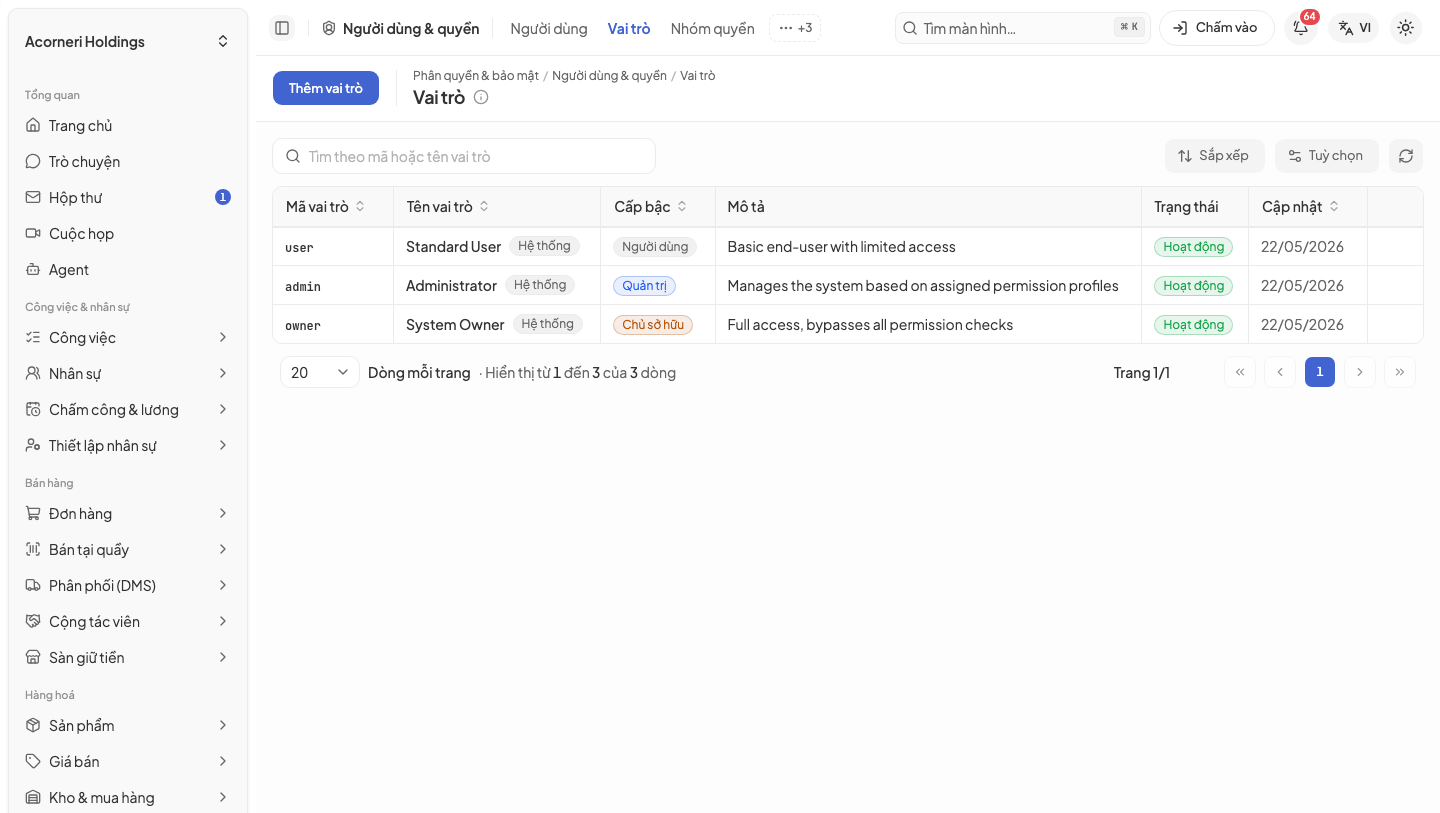Jump to last page arrow

1399,372
